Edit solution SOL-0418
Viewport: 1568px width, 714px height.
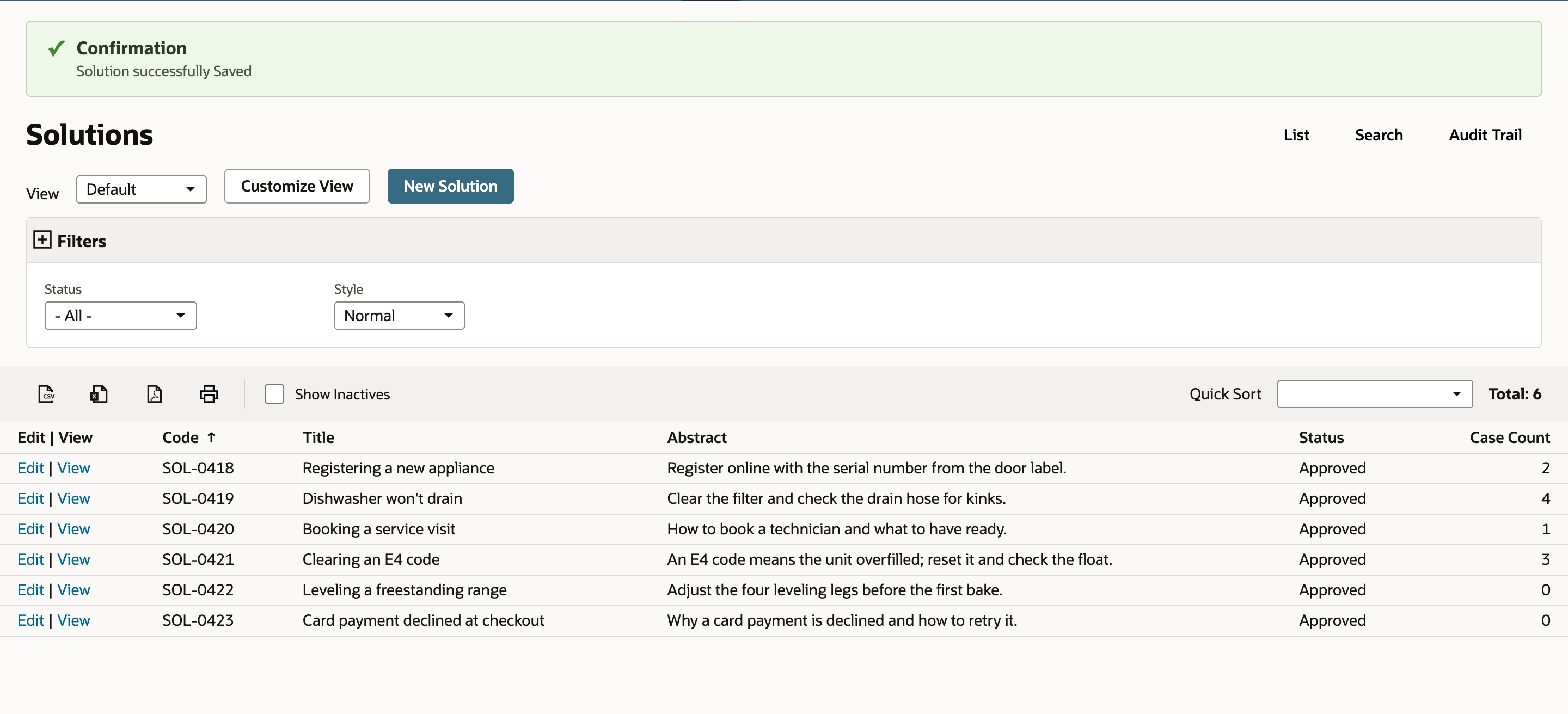point(30,469)
